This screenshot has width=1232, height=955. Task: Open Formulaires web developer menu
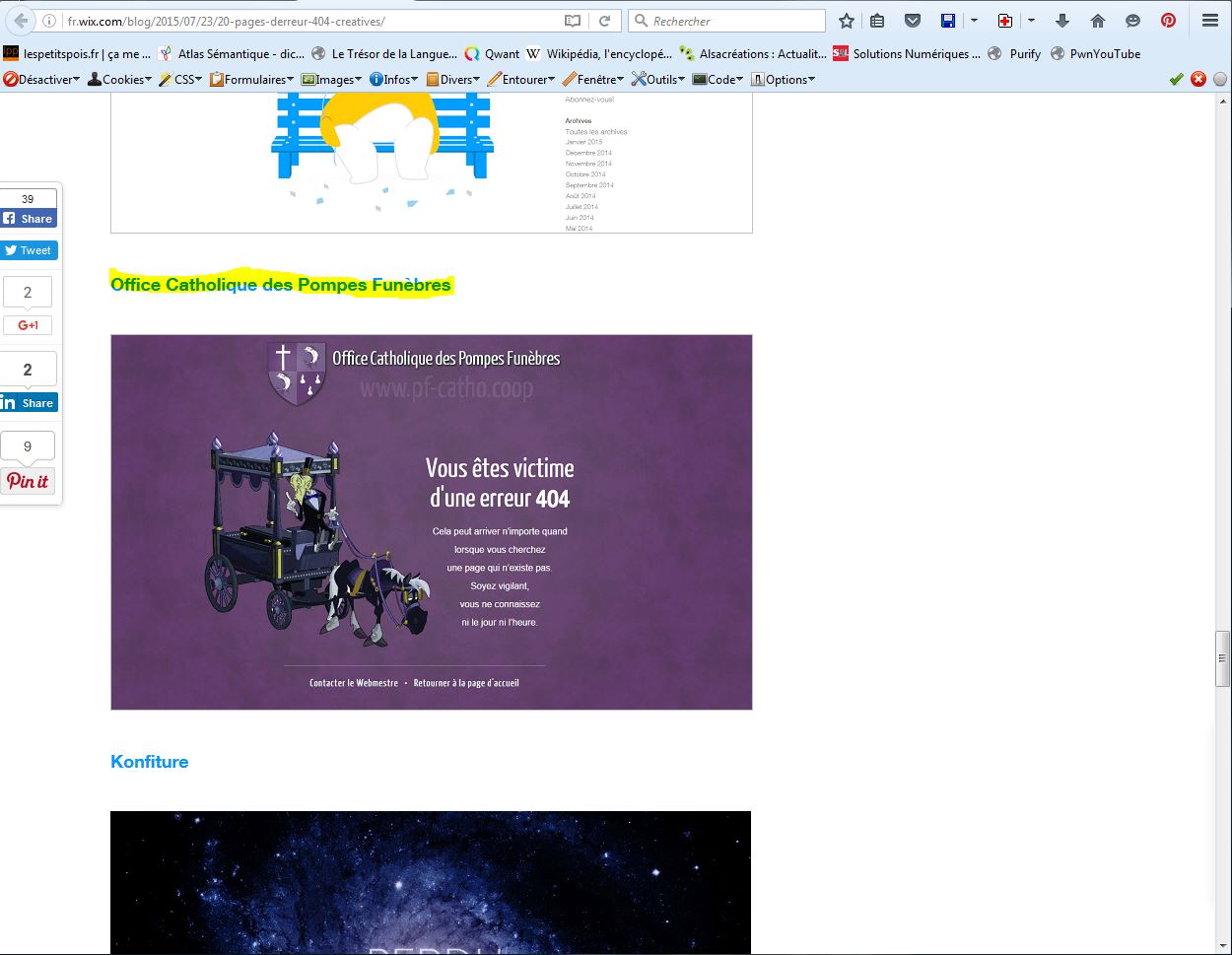tap(252, 80)
